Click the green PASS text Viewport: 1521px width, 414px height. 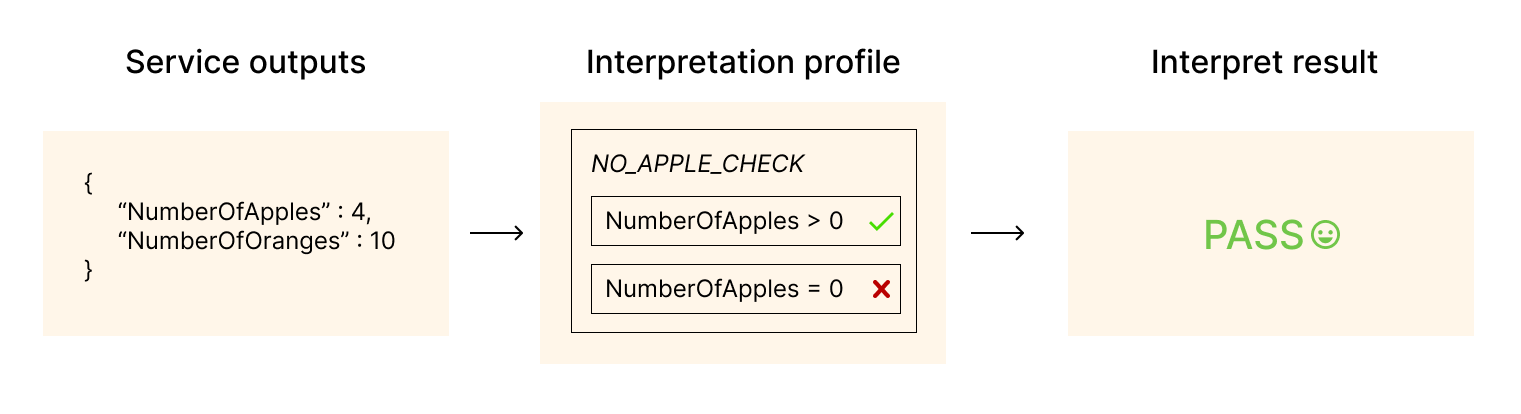click(x=1254, y=235)
